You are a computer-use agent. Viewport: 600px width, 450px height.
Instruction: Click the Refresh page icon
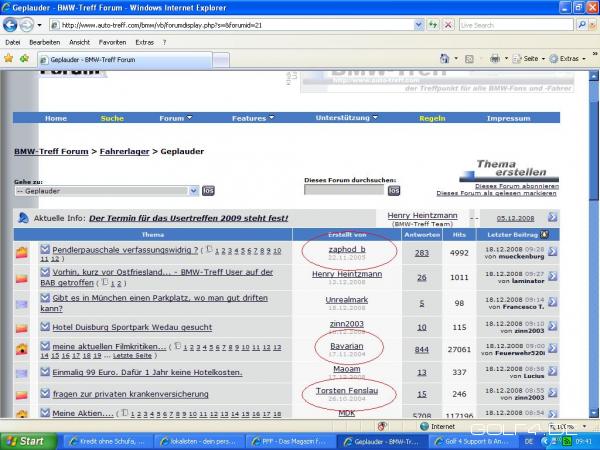coord(433,25)
